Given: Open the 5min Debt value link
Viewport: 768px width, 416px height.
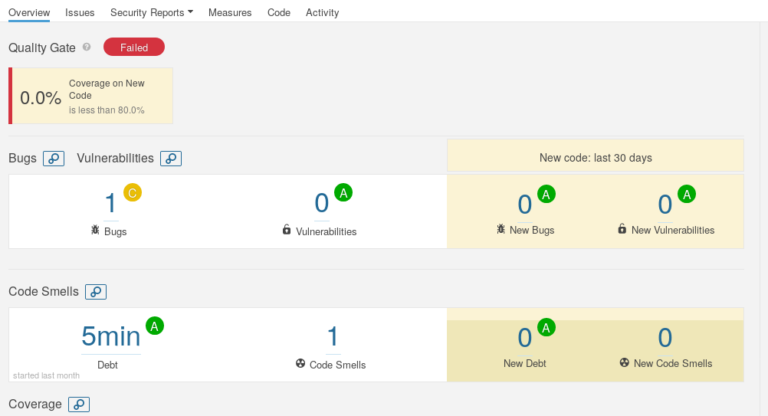Looking at the screenshot, I should tap(110, 337).
